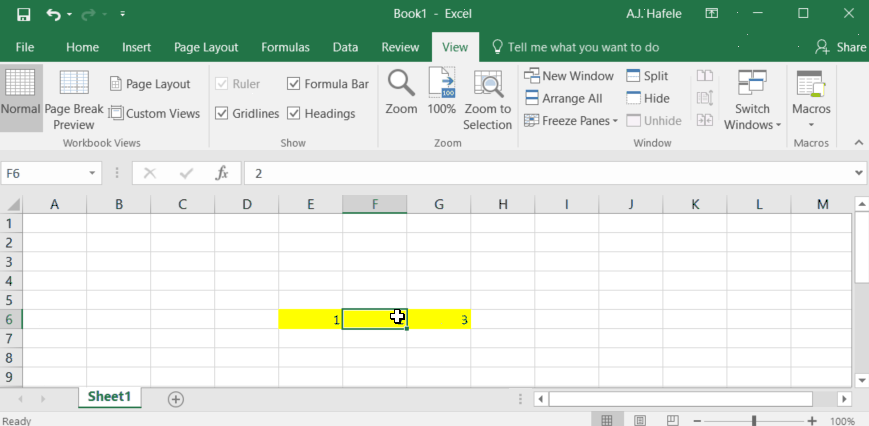This screenshot has width=869, height=426.
Task: Open the Macros dropdown
Action: click(811, 100)
